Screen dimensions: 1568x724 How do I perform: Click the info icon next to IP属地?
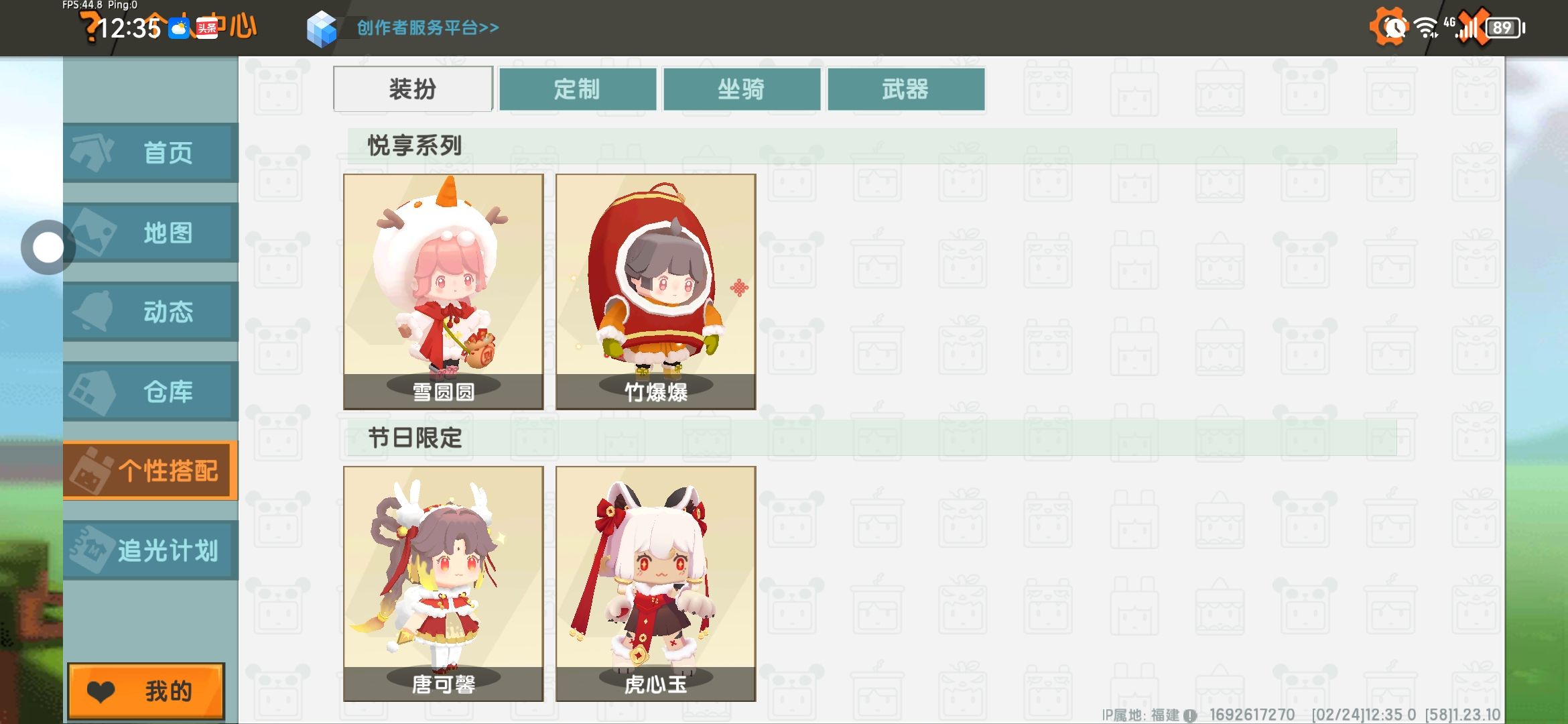click(1190, 715)
